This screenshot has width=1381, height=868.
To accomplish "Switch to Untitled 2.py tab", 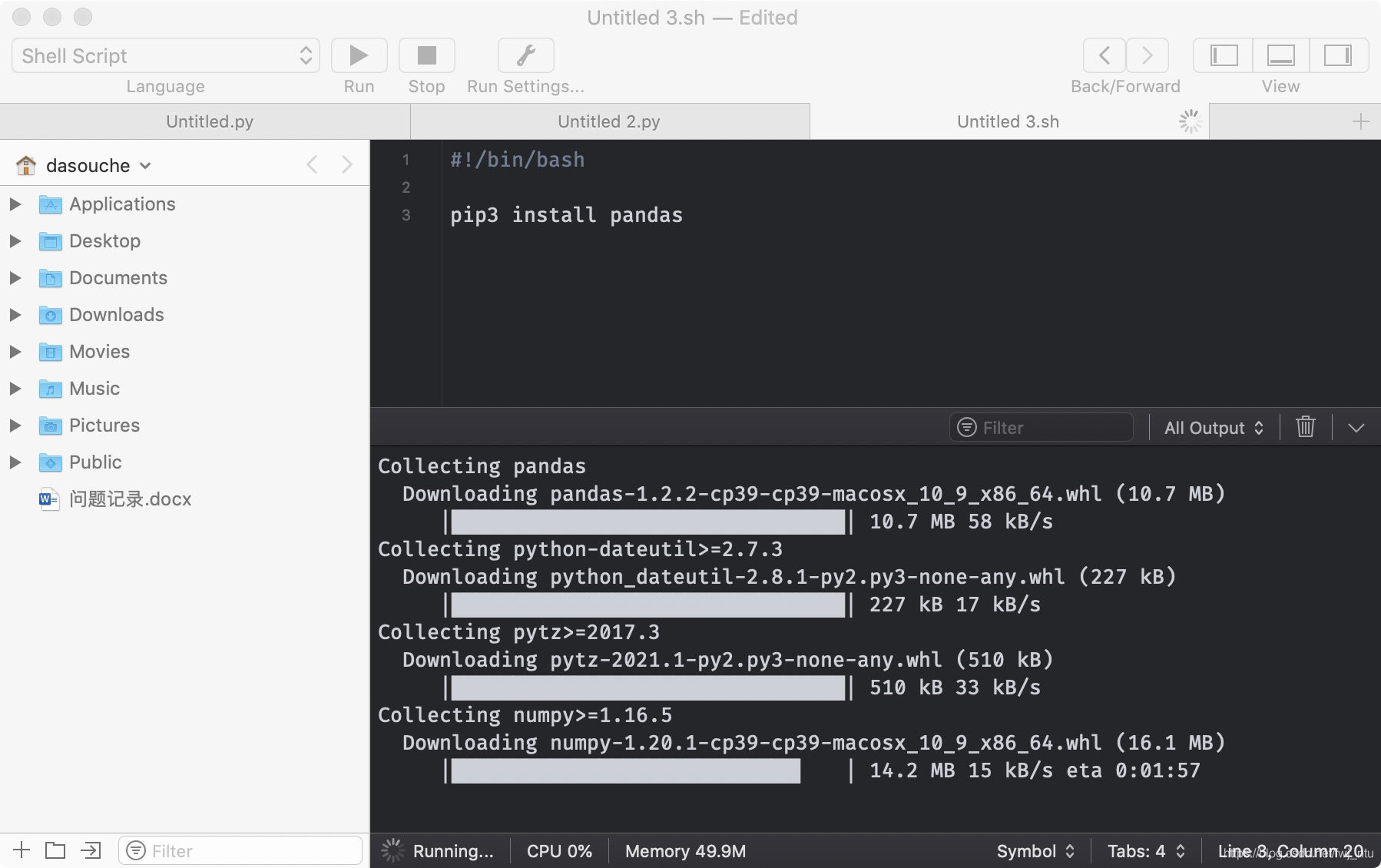I will point(609,121).
